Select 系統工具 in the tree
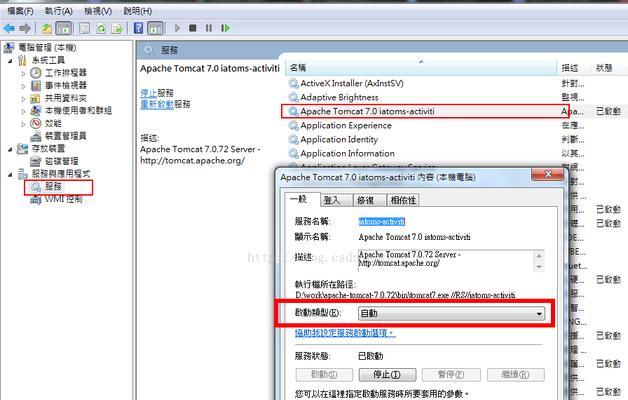Image resolution: width=628 pixels, height=400 pixels. pyautogui.click(x=48, y=60)
